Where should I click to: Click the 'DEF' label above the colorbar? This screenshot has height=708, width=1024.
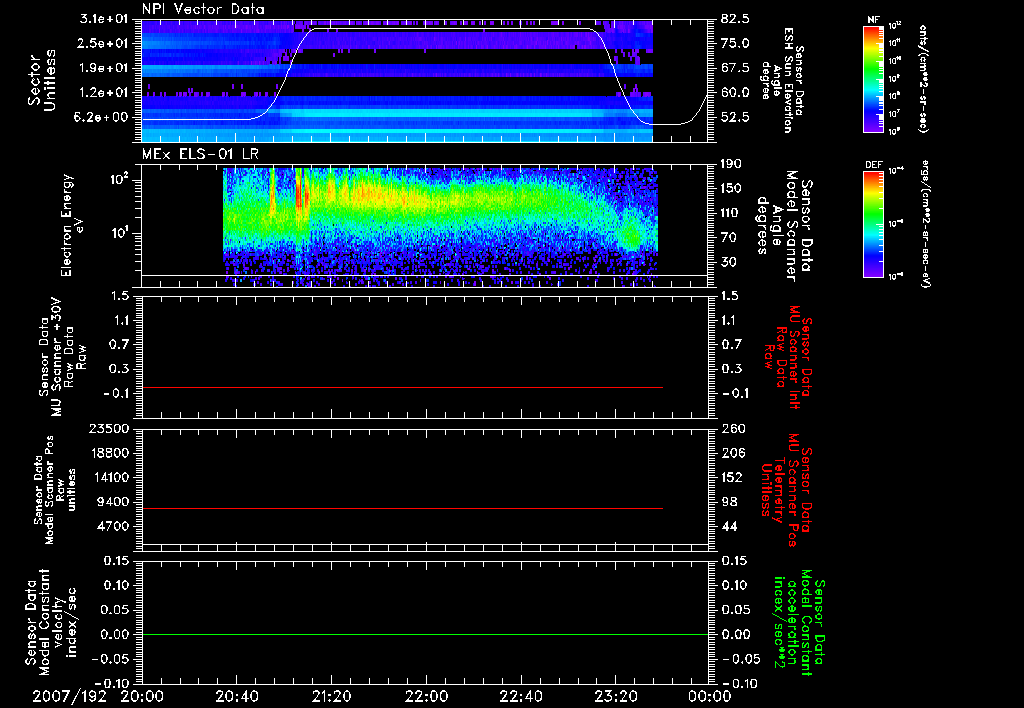click(873, 165)
